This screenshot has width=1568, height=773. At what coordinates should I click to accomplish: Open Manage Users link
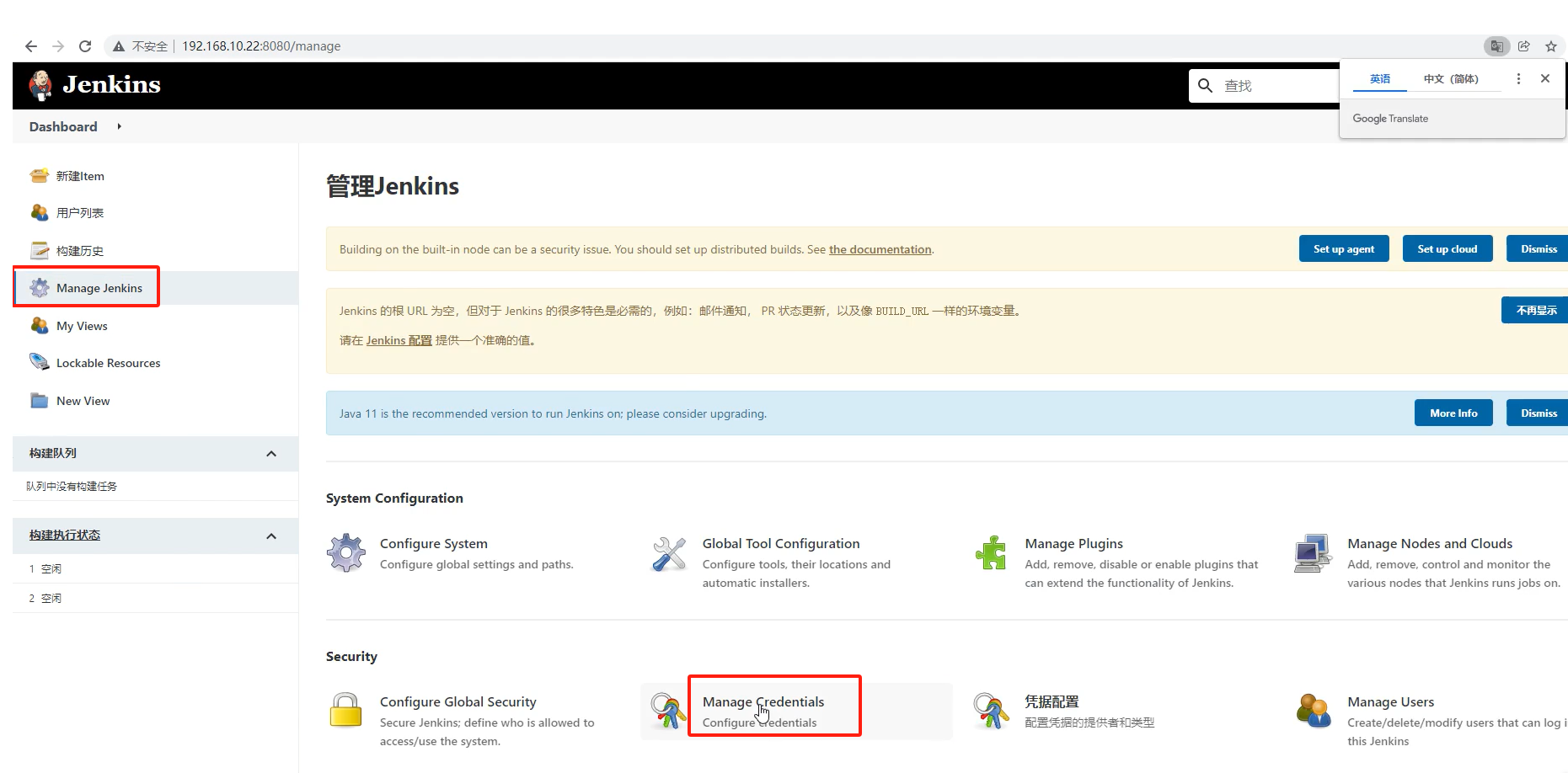(x=1391, y=702)
